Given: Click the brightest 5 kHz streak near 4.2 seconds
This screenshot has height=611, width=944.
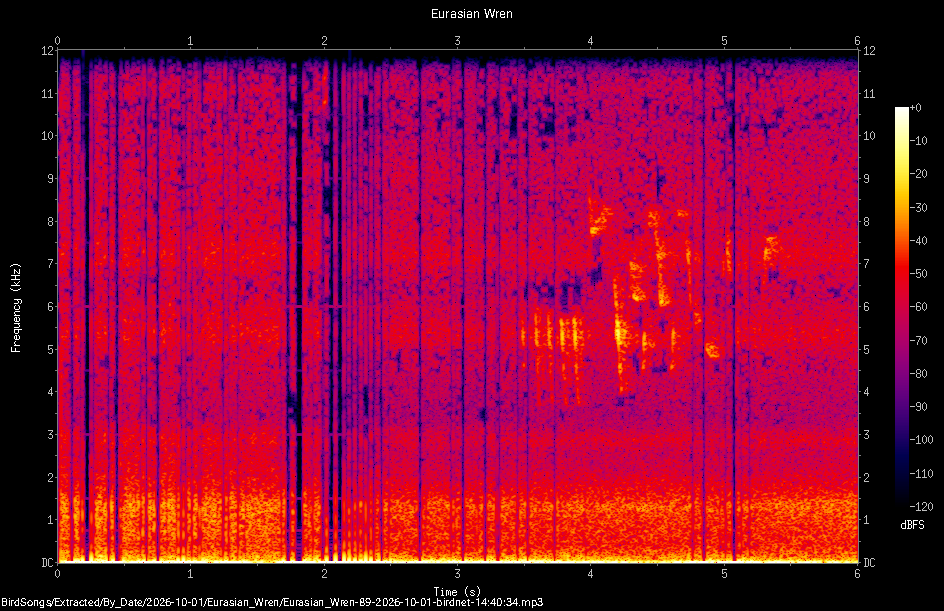Looking at the screenshot, I should (621, 333).
